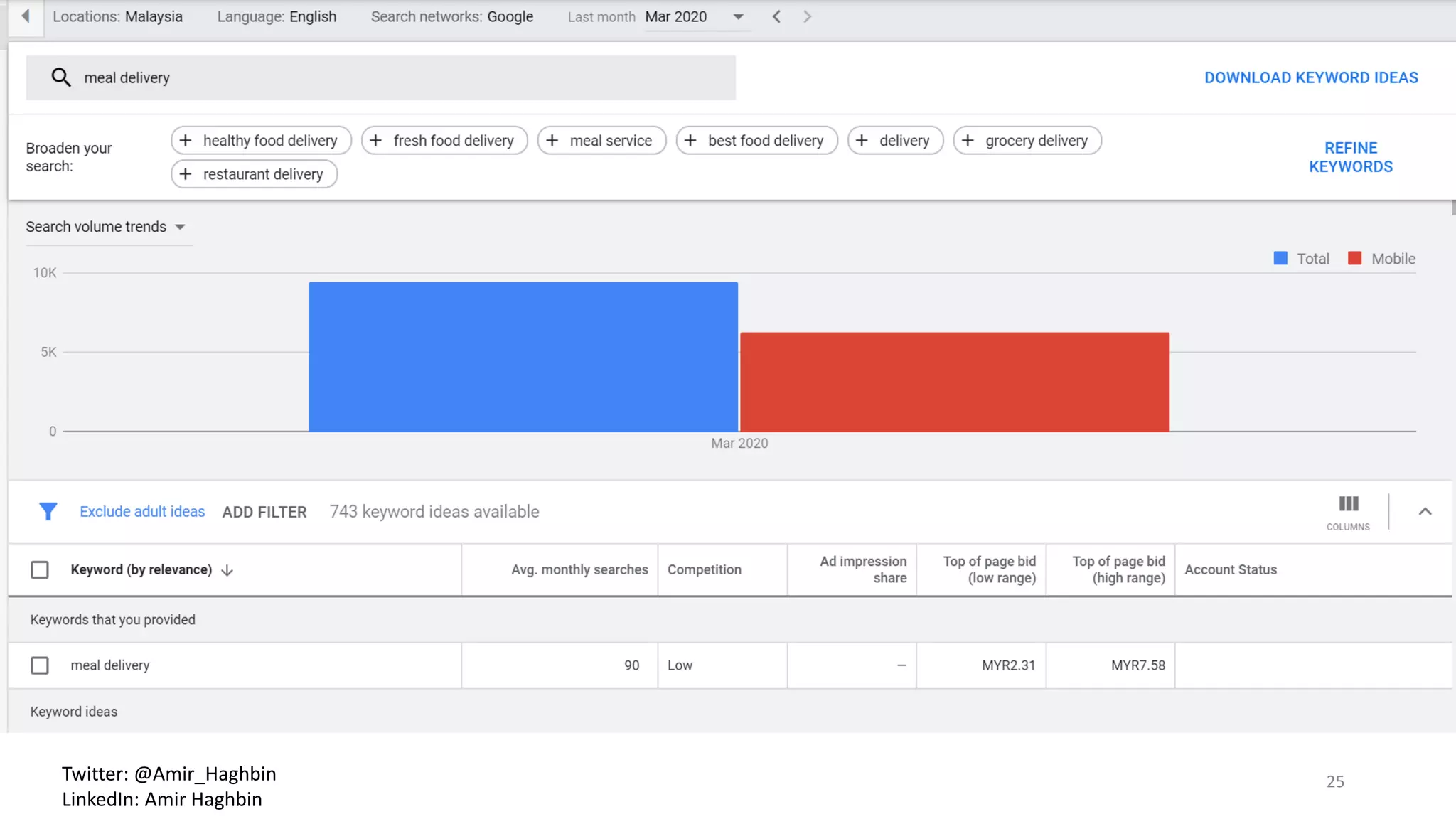Open the Columns selector icon
The width and height of the screenshot is (1456, 819).
(x=1348, y=505)
